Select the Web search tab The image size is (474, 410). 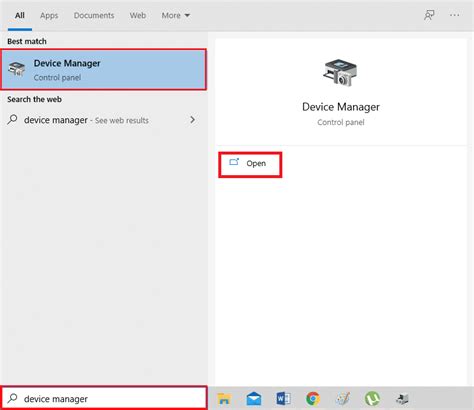click(x=138, y=15)
